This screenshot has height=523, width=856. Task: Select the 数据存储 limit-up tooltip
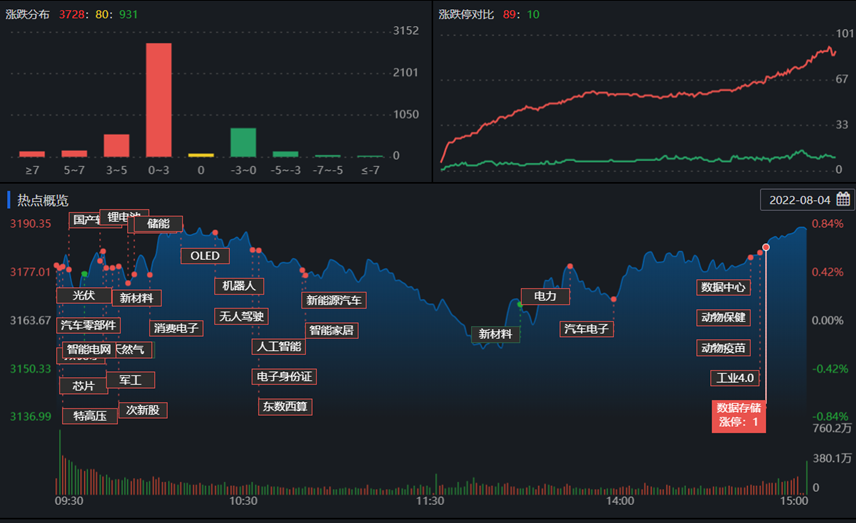click(x=739, y=415)
